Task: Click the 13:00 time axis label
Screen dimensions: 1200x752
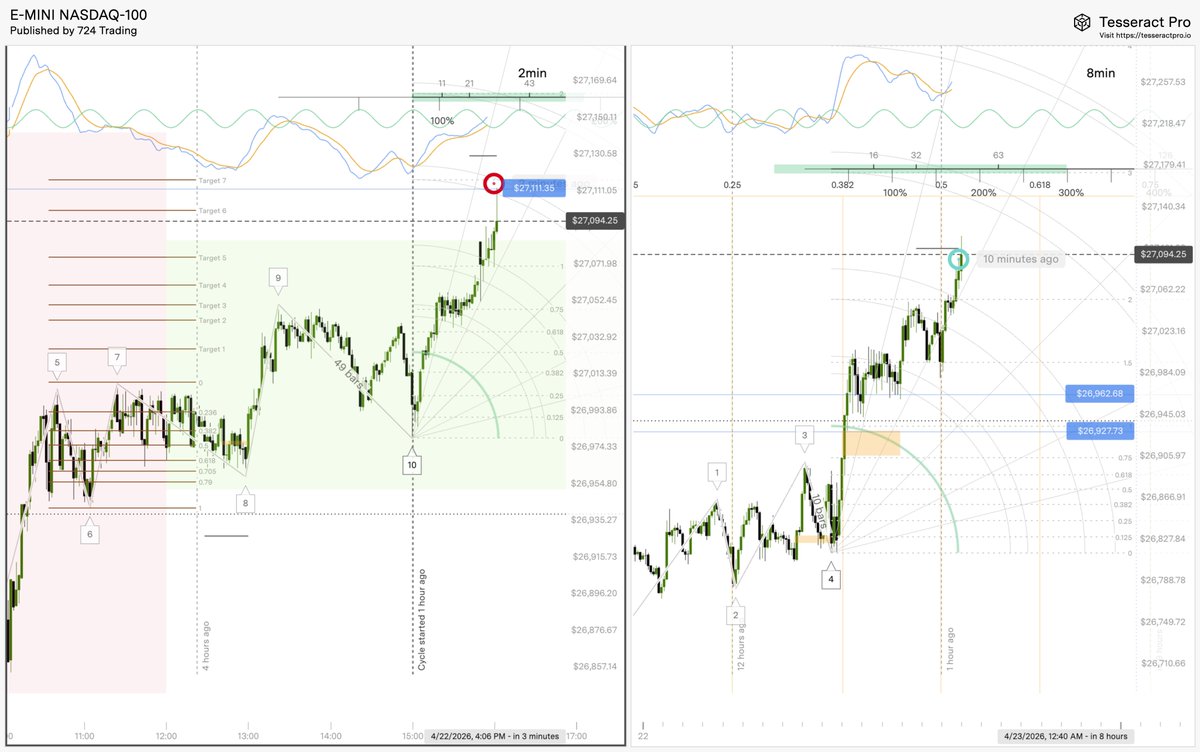Action: click(x=248, y=735)
